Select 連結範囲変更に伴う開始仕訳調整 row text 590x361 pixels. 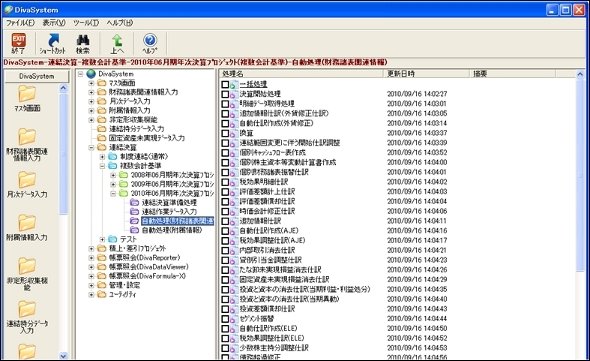(290, 143)
